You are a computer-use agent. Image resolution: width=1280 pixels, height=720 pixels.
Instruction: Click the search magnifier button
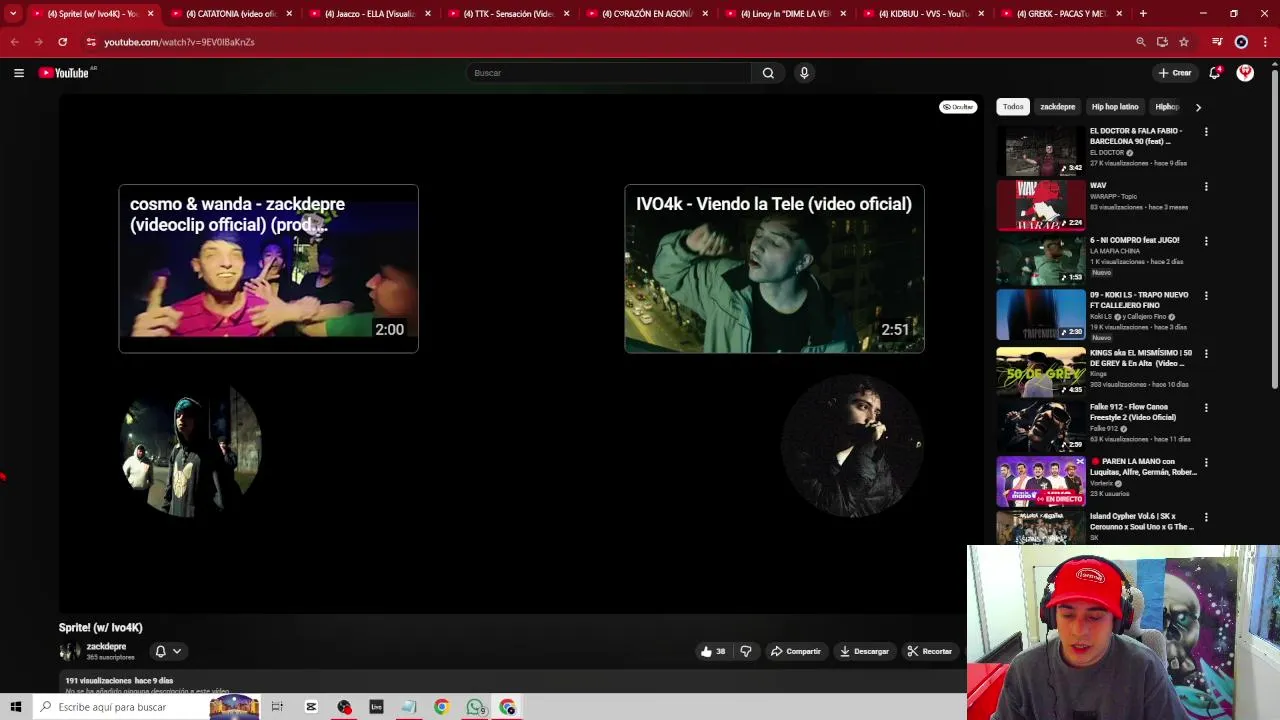[x=768, y=73]
